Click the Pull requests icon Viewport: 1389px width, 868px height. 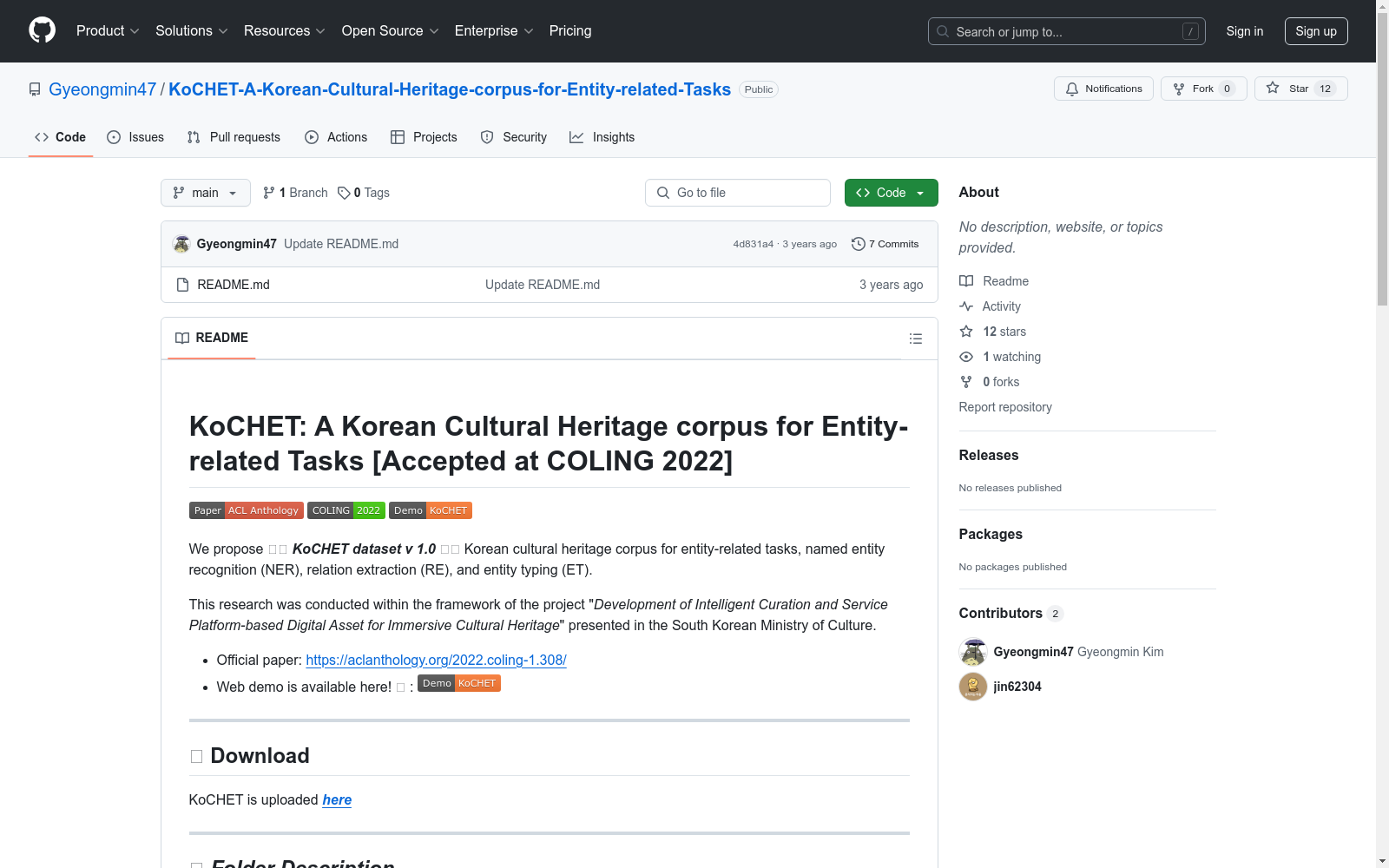click(x=194, y=137)
